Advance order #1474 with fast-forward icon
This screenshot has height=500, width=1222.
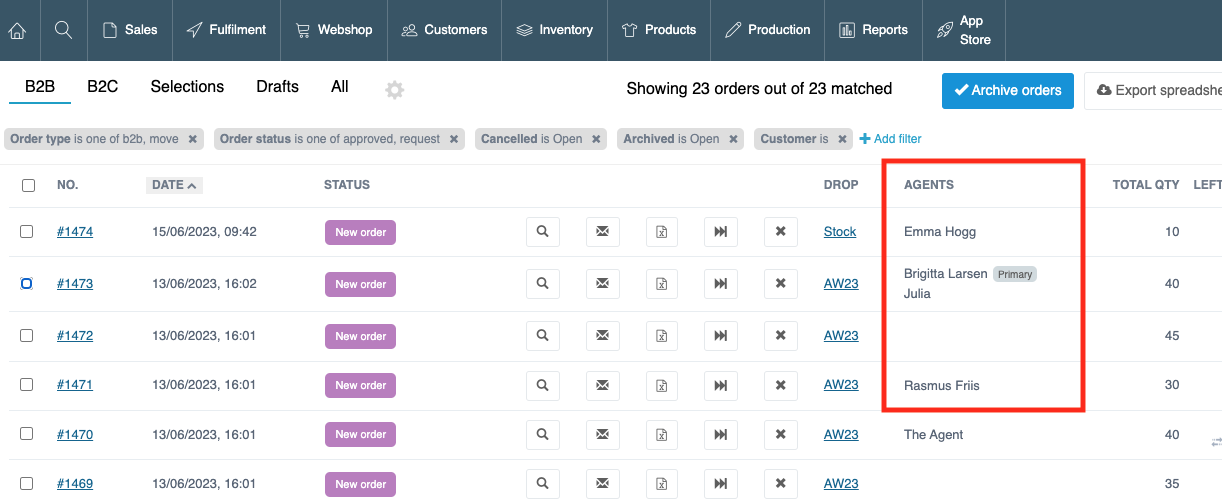(721, 232)
